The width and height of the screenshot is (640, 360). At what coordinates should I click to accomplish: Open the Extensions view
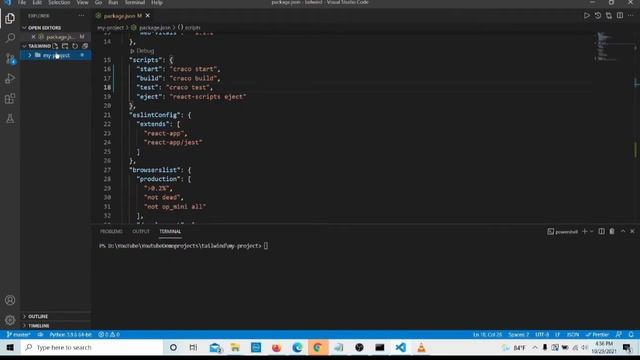10,98
